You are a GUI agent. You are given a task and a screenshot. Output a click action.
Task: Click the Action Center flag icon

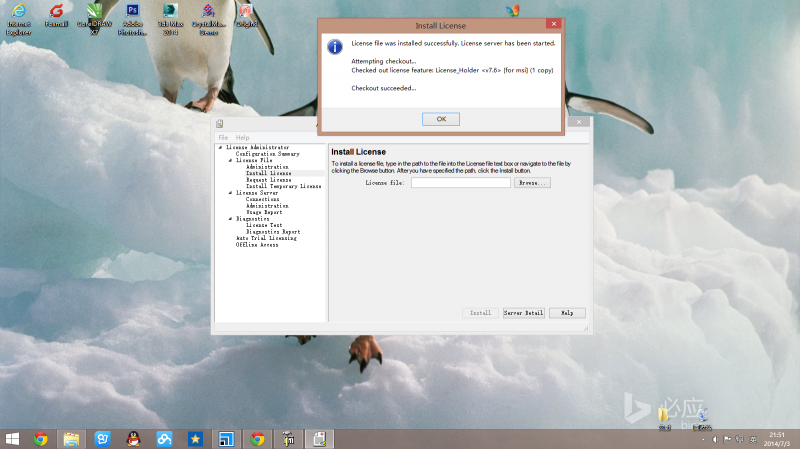(x=727, y=440)
